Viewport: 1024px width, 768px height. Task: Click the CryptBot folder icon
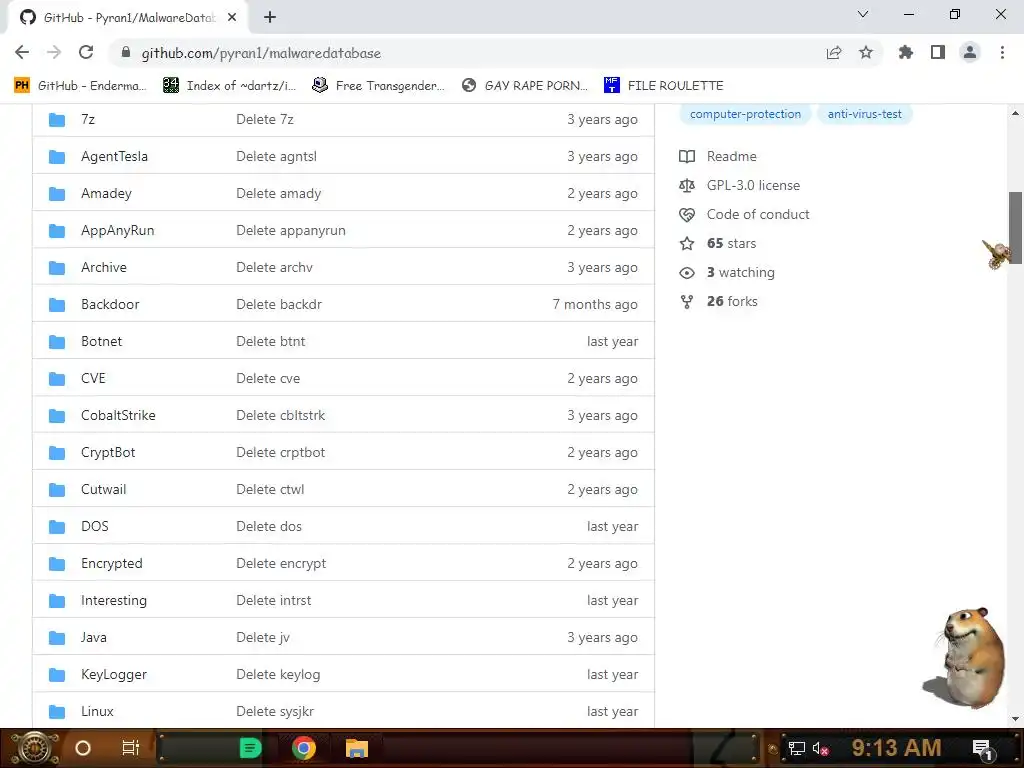tap(57, 453)
